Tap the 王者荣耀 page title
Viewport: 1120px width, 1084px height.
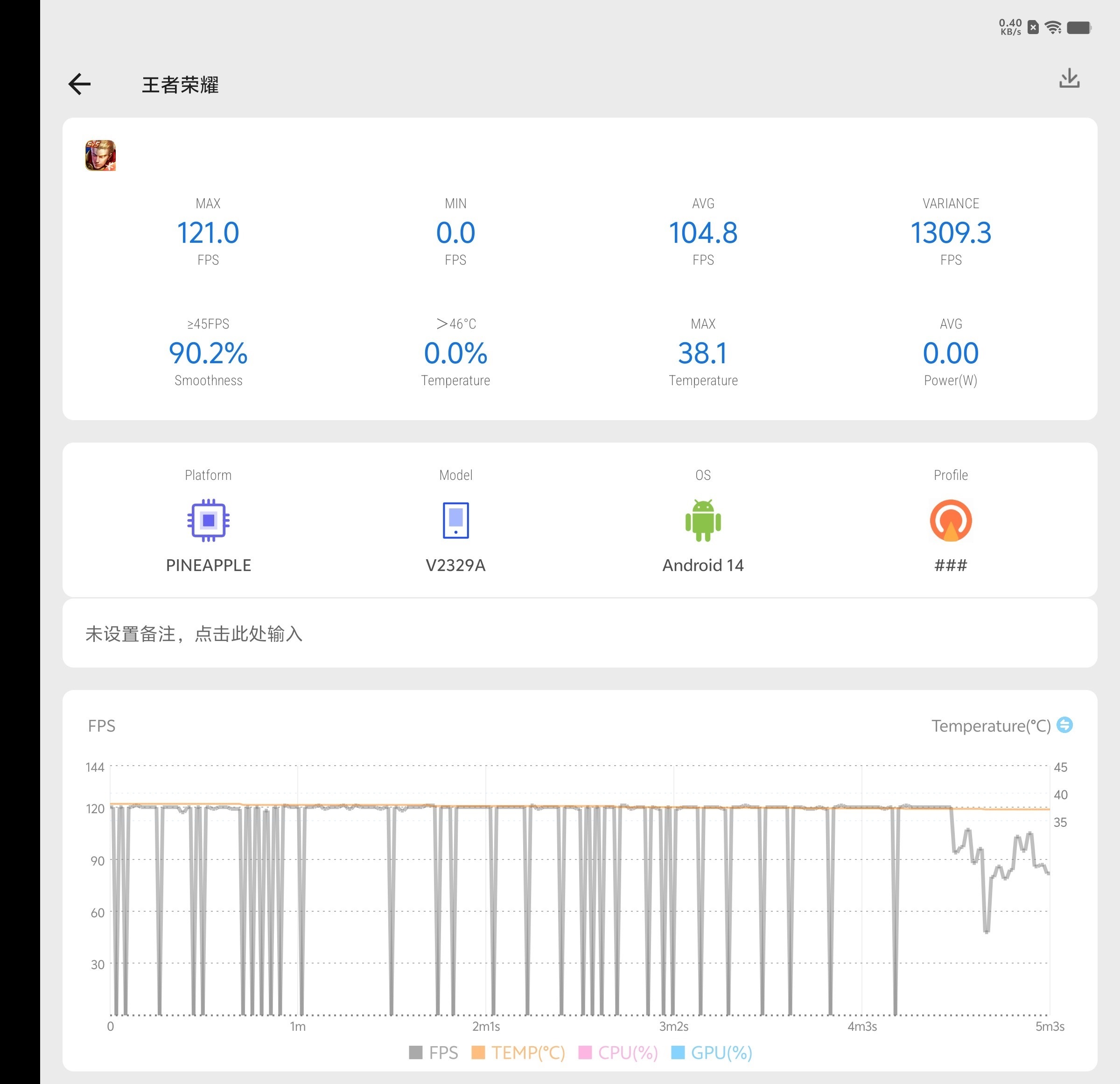click(180, 84)
